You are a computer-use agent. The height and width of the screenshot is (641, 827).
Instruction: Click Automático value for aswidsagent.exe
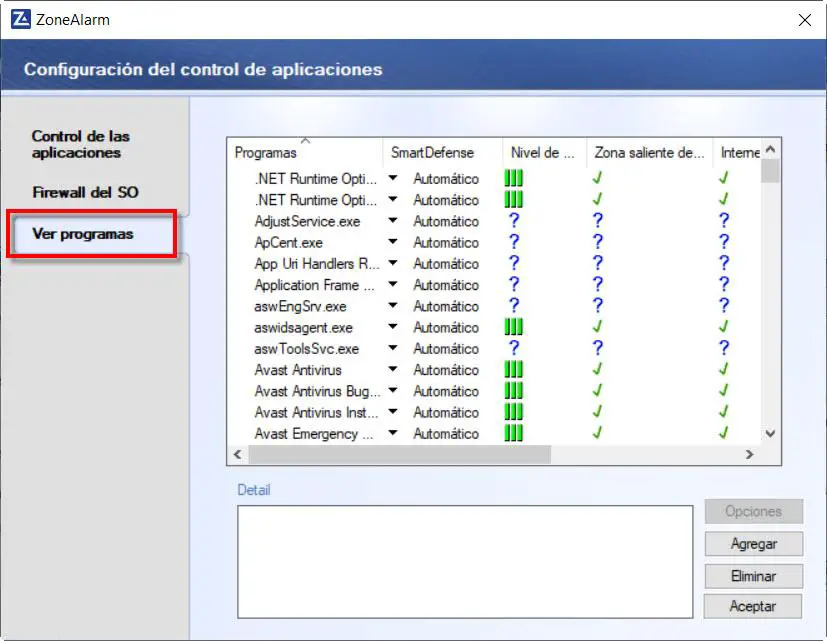446,328
